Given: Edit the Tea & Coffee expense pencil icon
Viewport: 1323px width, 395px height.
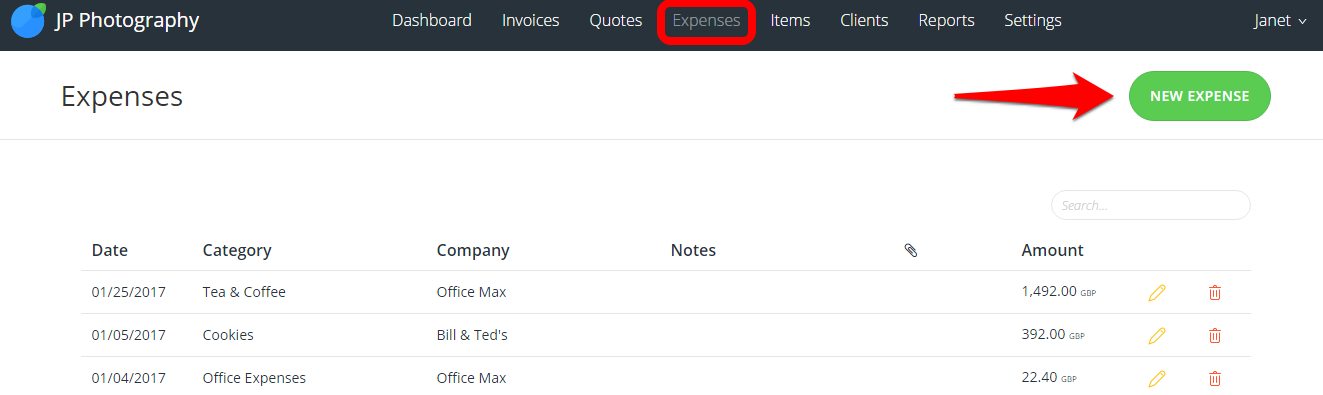Looking at the screenshot, I should point(1157,293).
